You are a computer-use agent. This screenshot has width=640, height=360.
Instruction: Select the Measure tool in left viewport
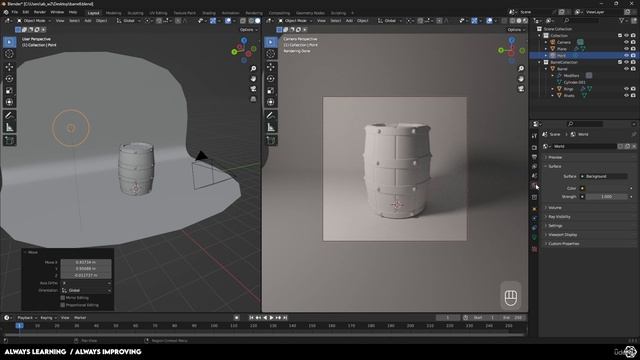(9, 128)
